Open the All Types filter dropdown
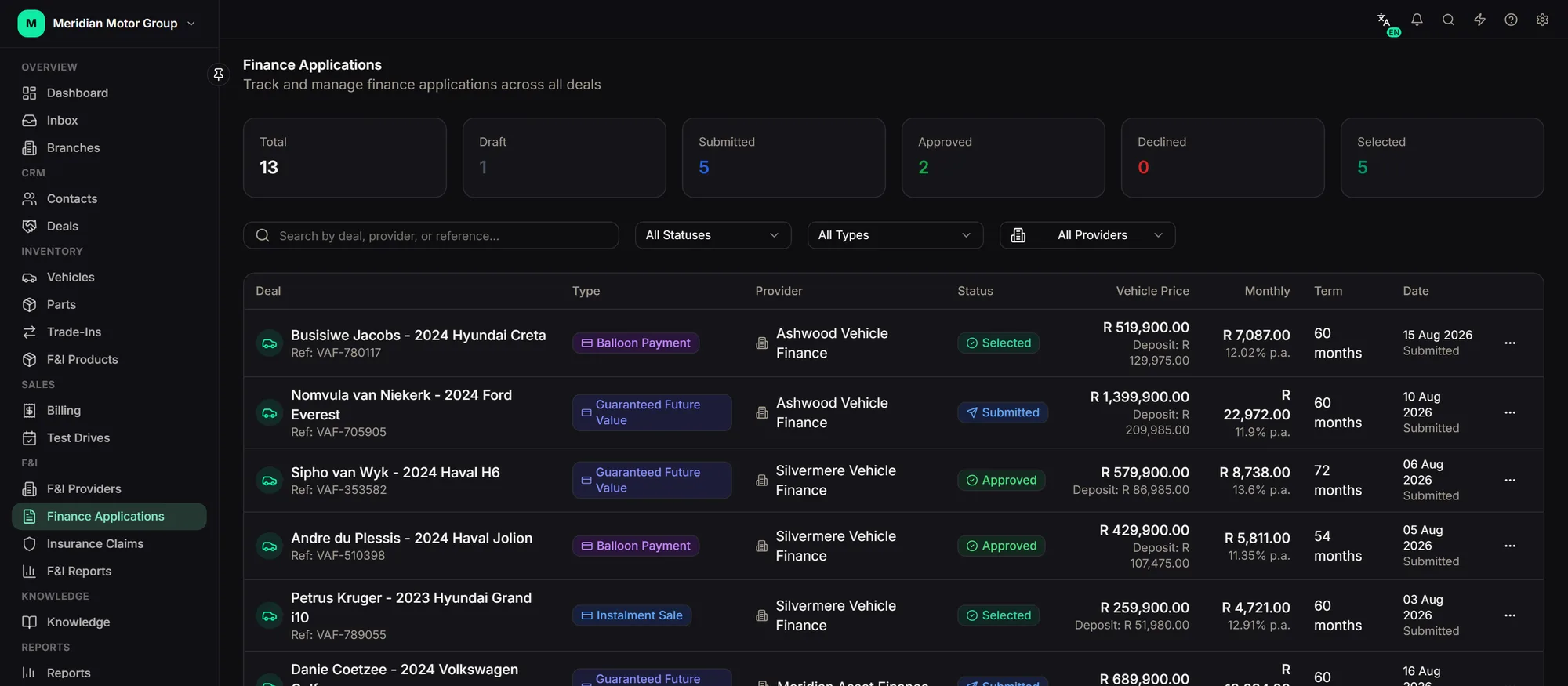1568x686 pixels. click(895, 235)
